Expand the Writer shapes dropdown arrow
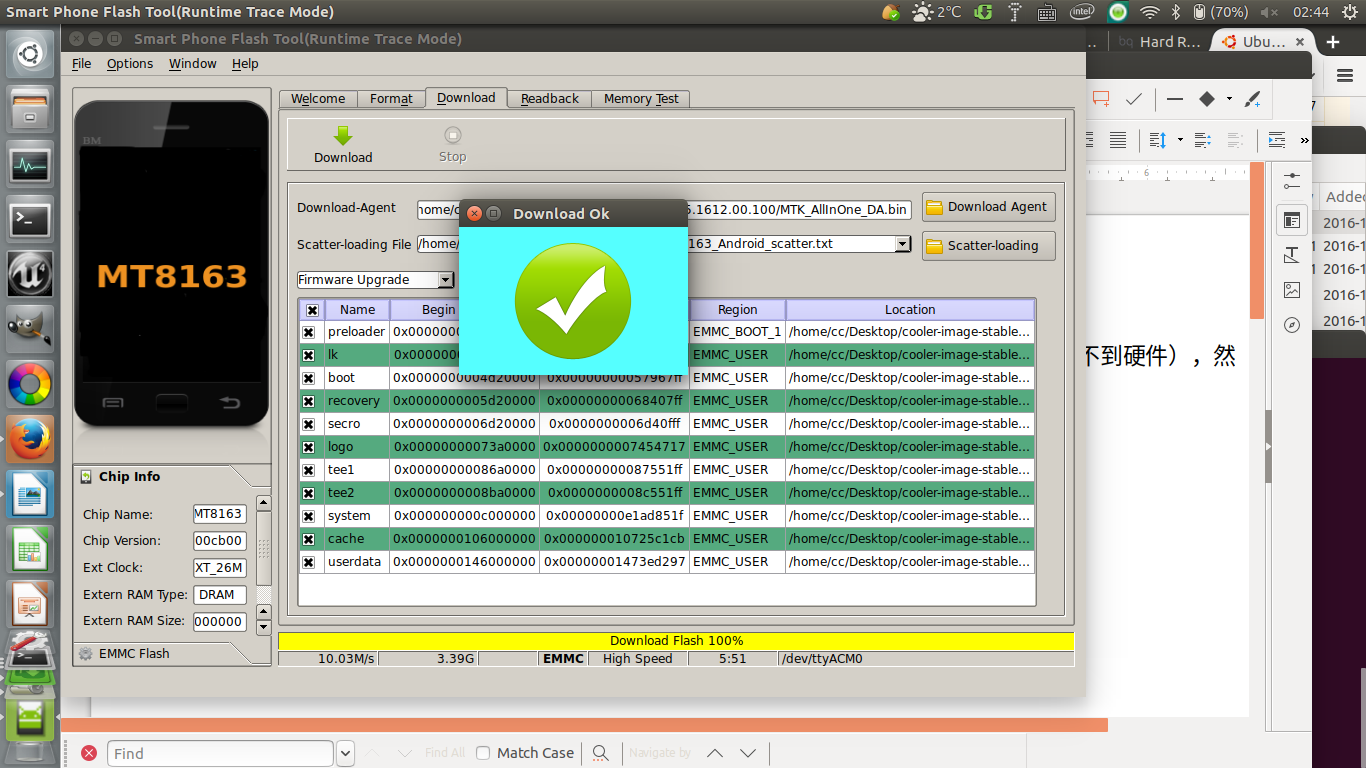1366x768 pixels. coord(1228,99)
